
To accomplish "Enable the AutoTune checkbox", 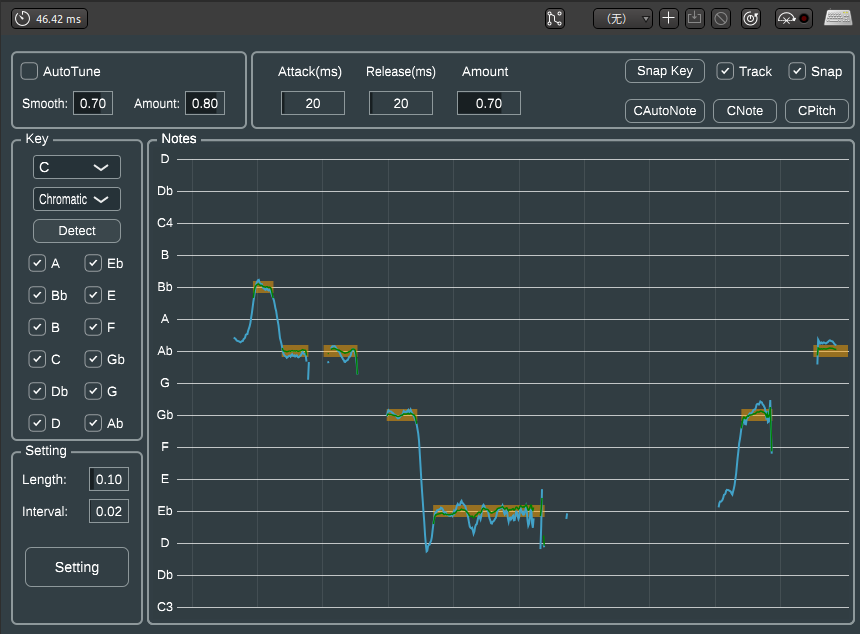I will 29,71.
